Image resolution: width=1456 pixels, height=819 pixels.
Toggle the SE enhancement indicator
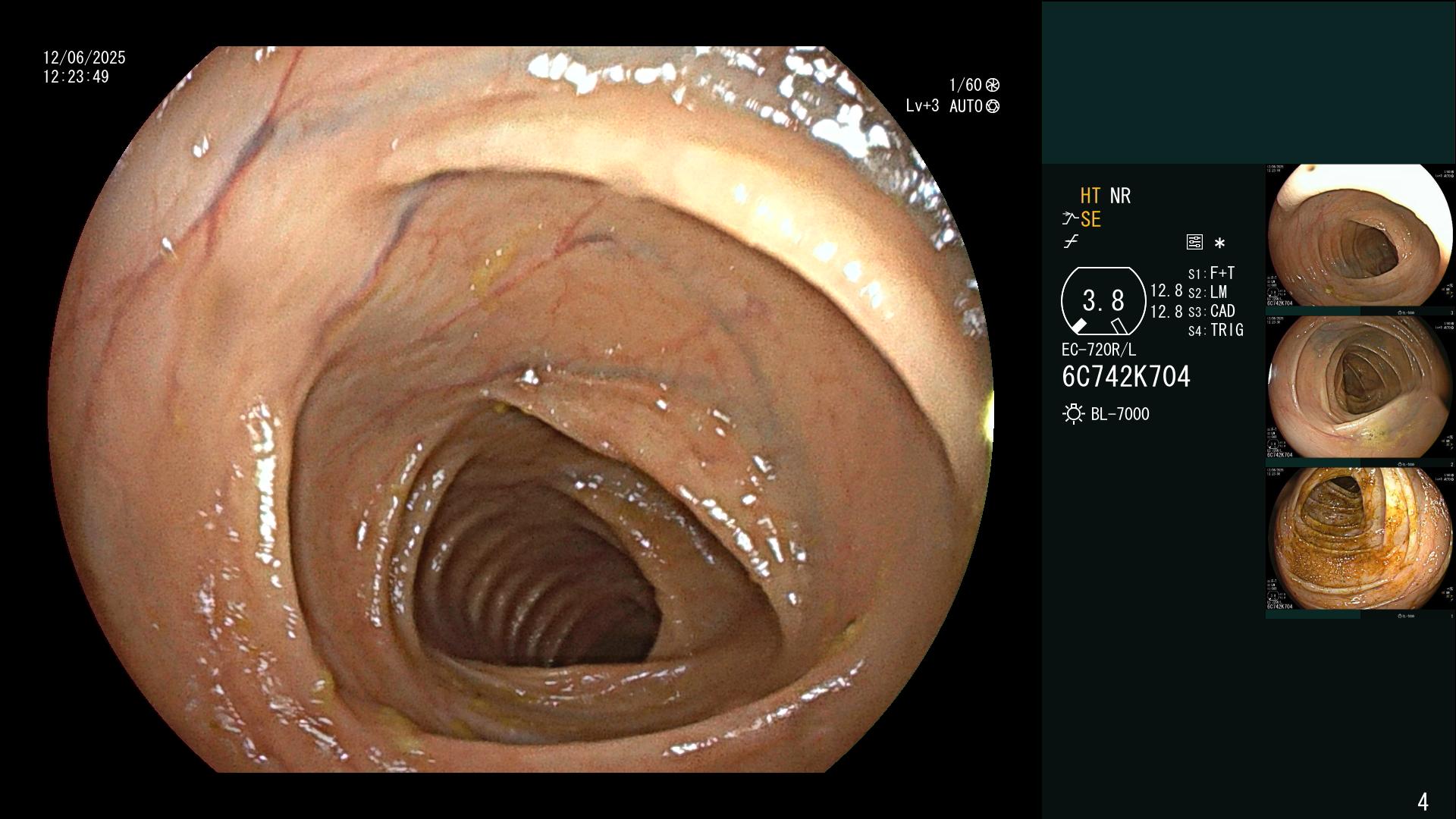pyautogui.click(x=1090, y=219)
